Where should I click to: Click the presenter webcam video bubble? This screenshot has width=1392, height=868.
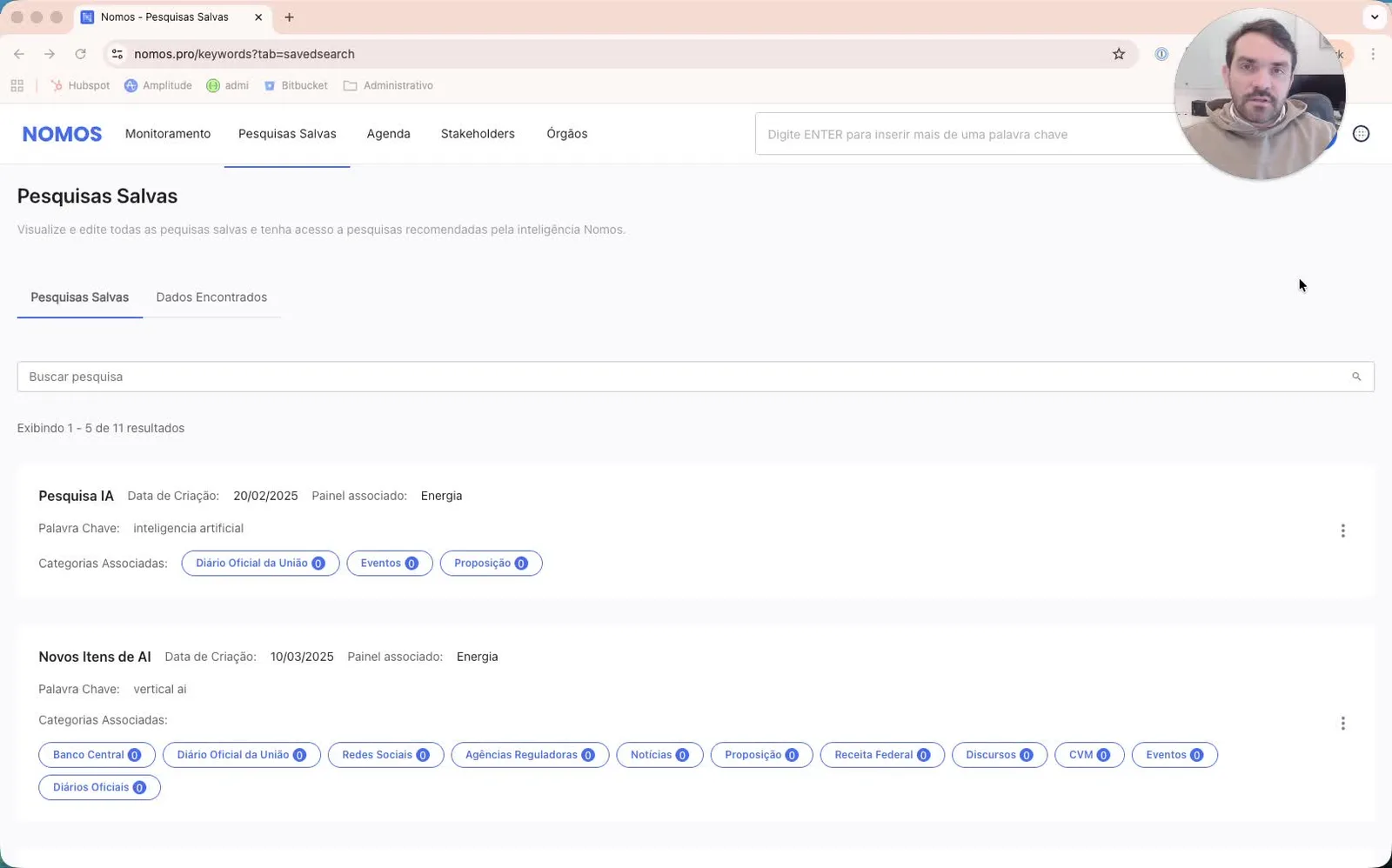point(1260,94)
